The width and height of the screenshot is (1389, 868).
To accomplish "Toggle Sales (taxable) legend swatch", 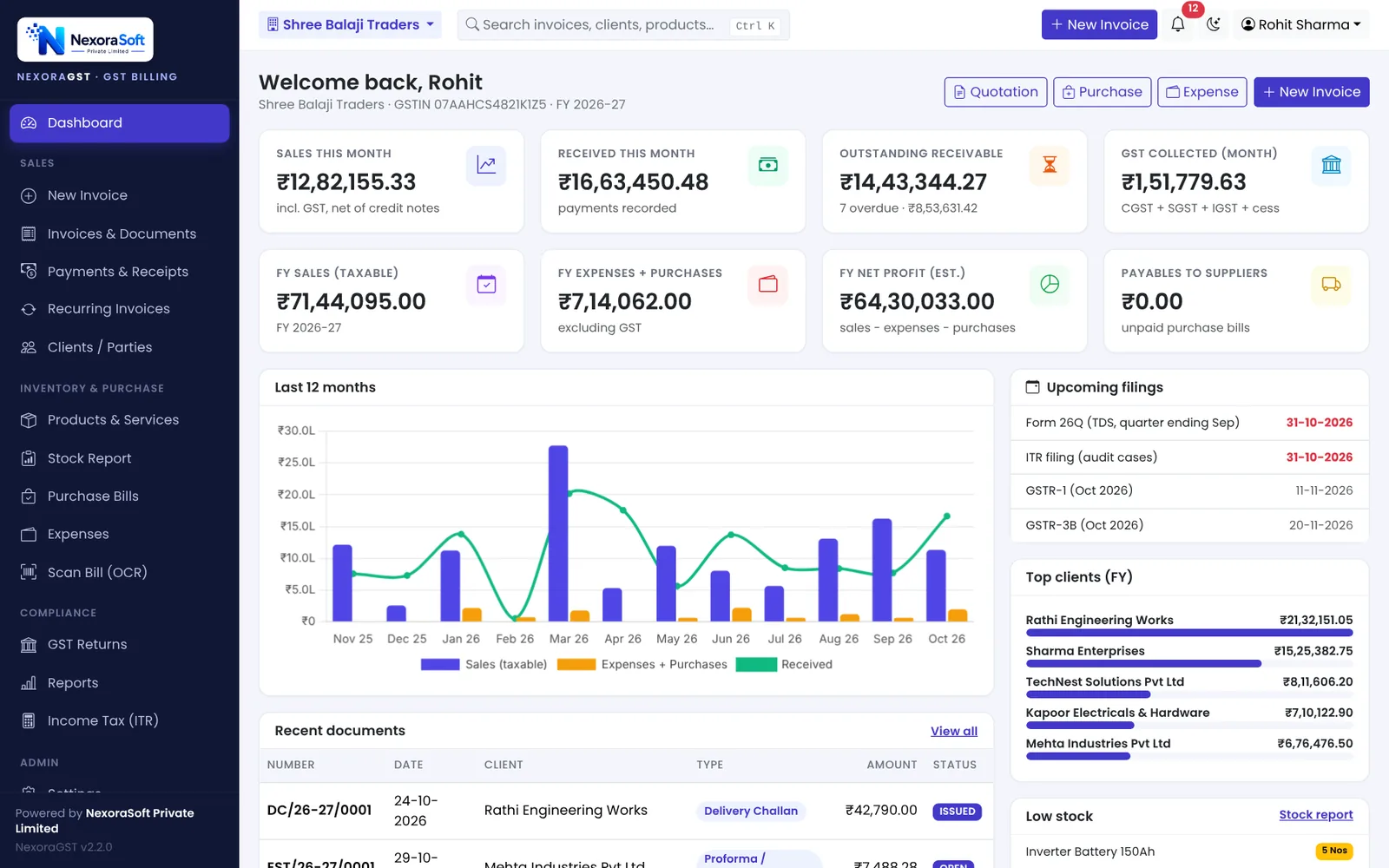I will coord(440,664).
